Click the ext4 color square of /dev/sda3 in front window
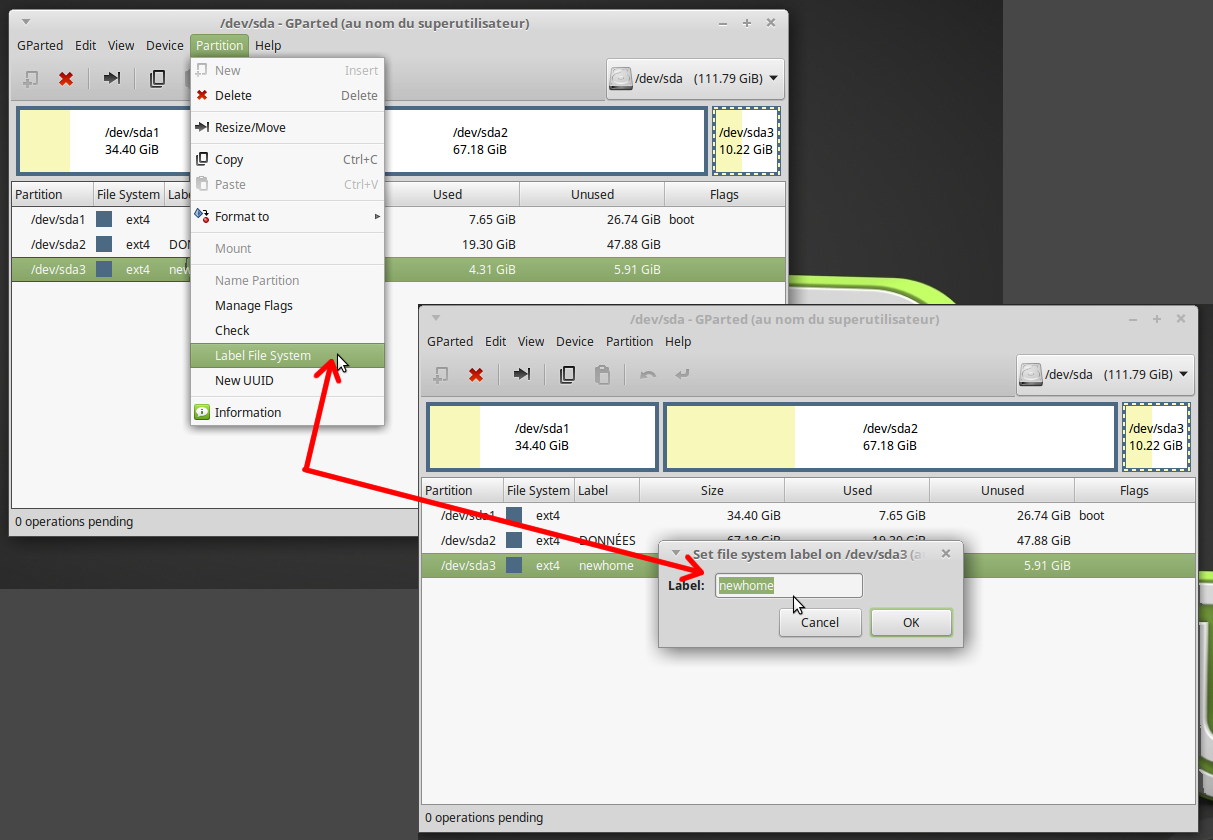This screenshot has width=1213, height=840. pyautogui.click(x=514, y=566)
